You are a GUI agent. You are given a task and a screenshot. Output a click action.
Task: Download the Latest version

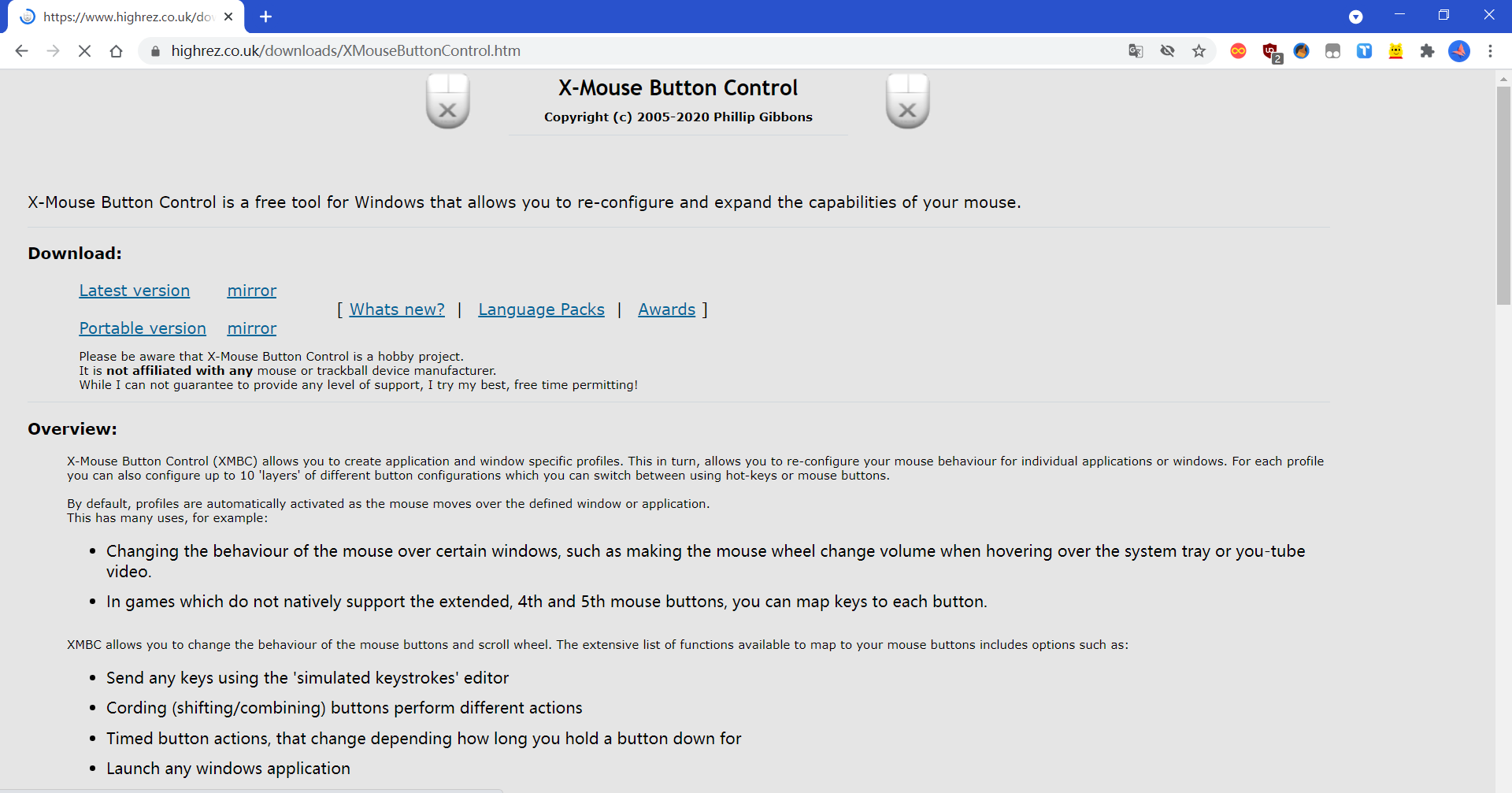[134, 291]
